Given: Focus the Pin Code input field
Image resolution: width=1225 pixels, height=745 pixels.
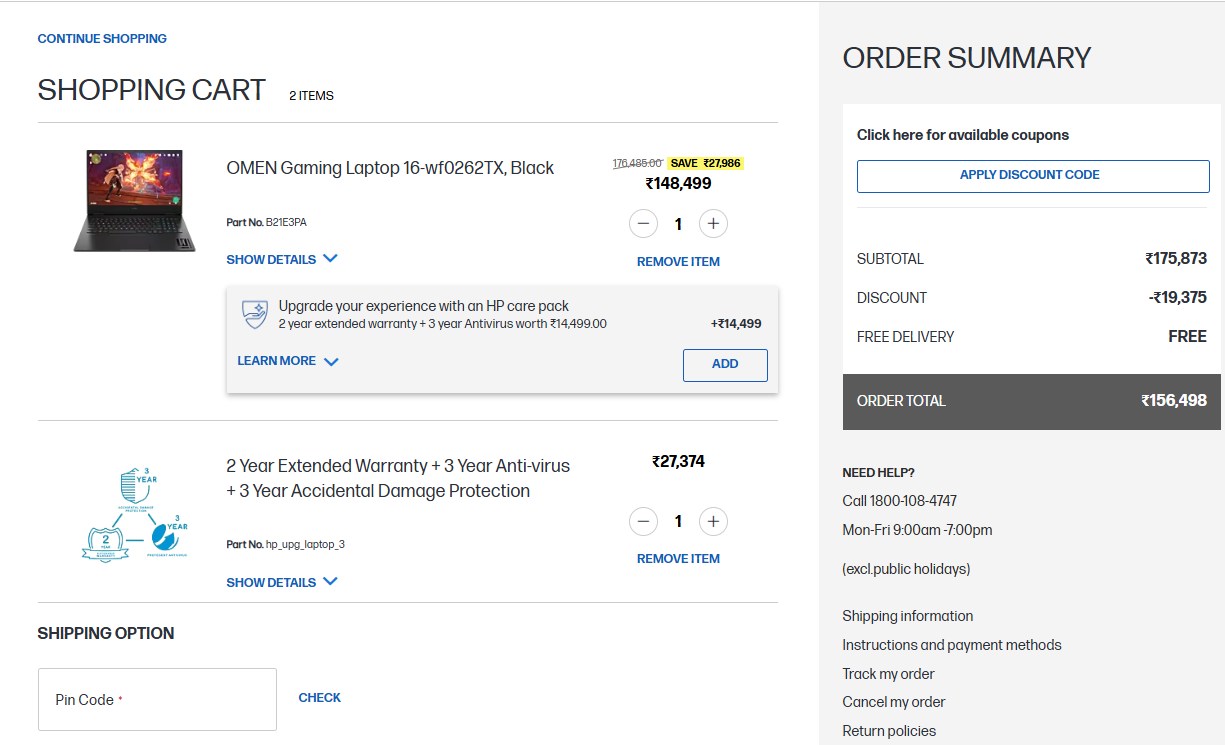Looking at the screenshot, I should coord(157,699).
